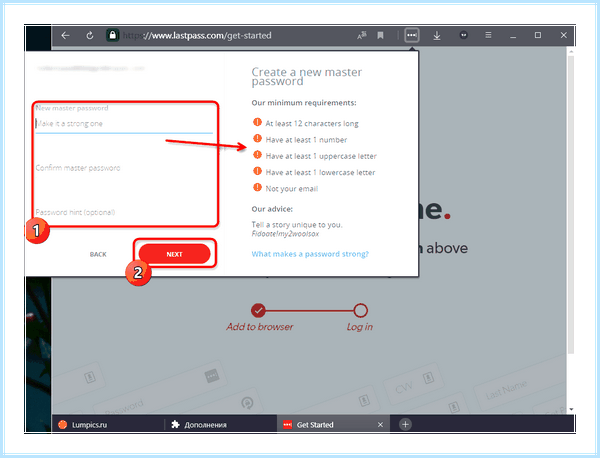This screenshot has height=458, width=600.
Task: Open the page translation icon
Action: 362,36
